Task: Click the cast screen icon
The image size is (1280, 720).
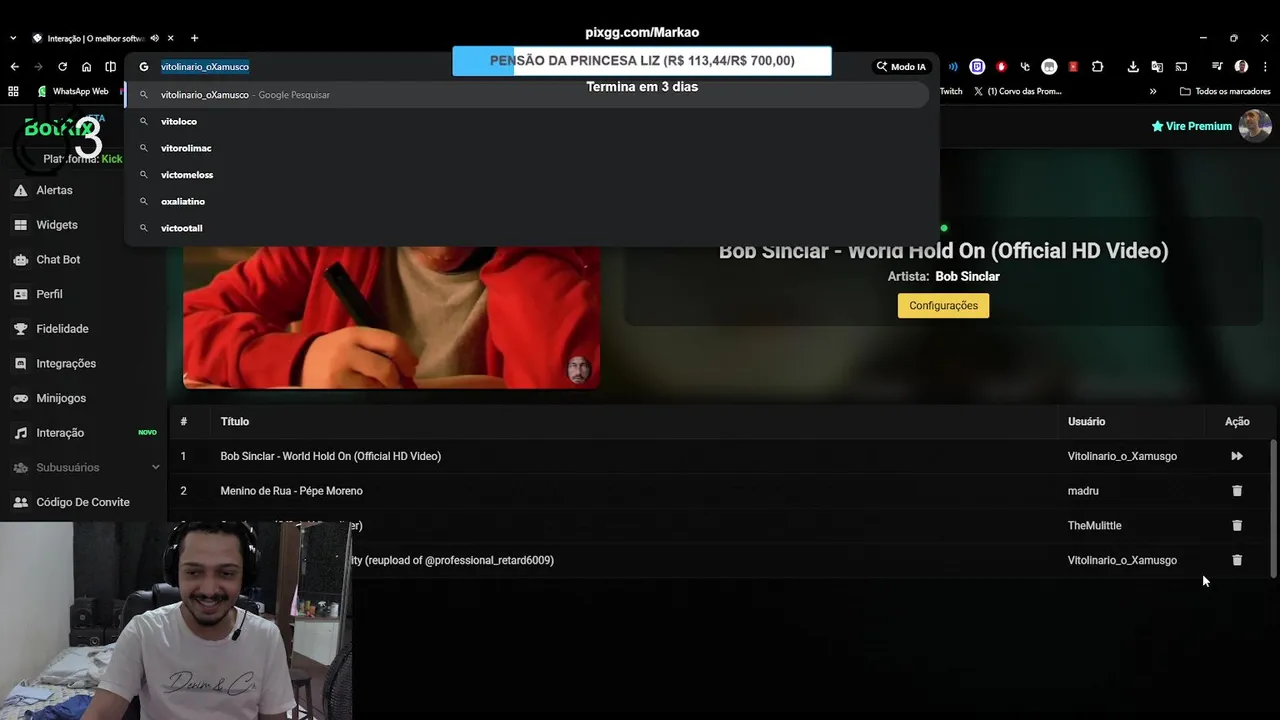Action: coord(1181,67)
